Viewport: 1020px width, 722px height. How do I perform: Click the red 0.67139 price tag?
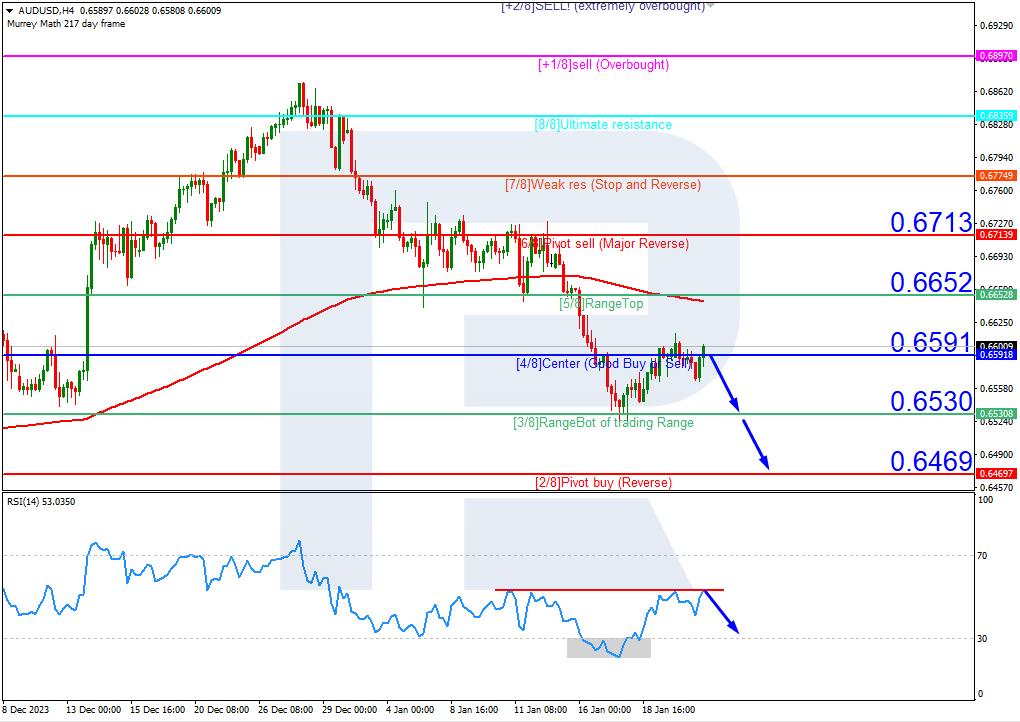pos(996,235)
